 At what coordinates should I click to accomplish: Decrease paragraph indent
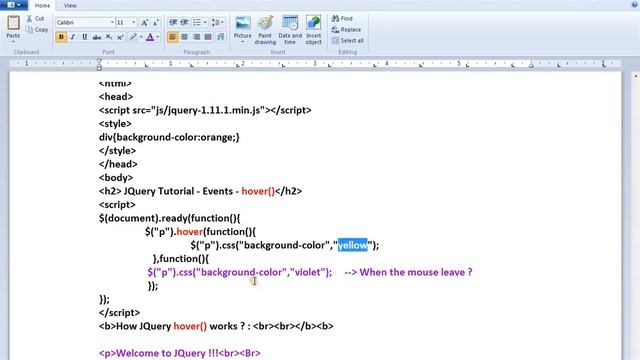[x=173, y=22]
